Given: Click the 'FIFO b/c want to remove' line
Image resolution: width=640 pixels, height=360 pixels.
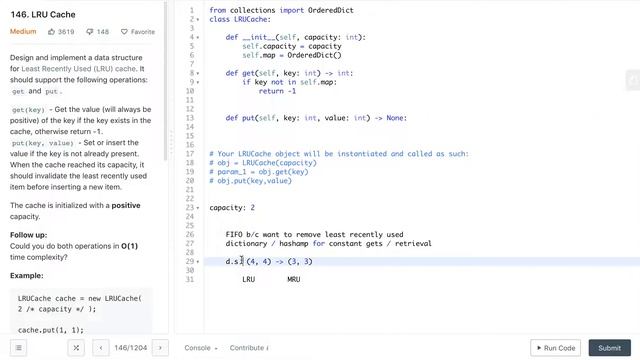Looking at the screenshot, I should (x=314, y=235).
